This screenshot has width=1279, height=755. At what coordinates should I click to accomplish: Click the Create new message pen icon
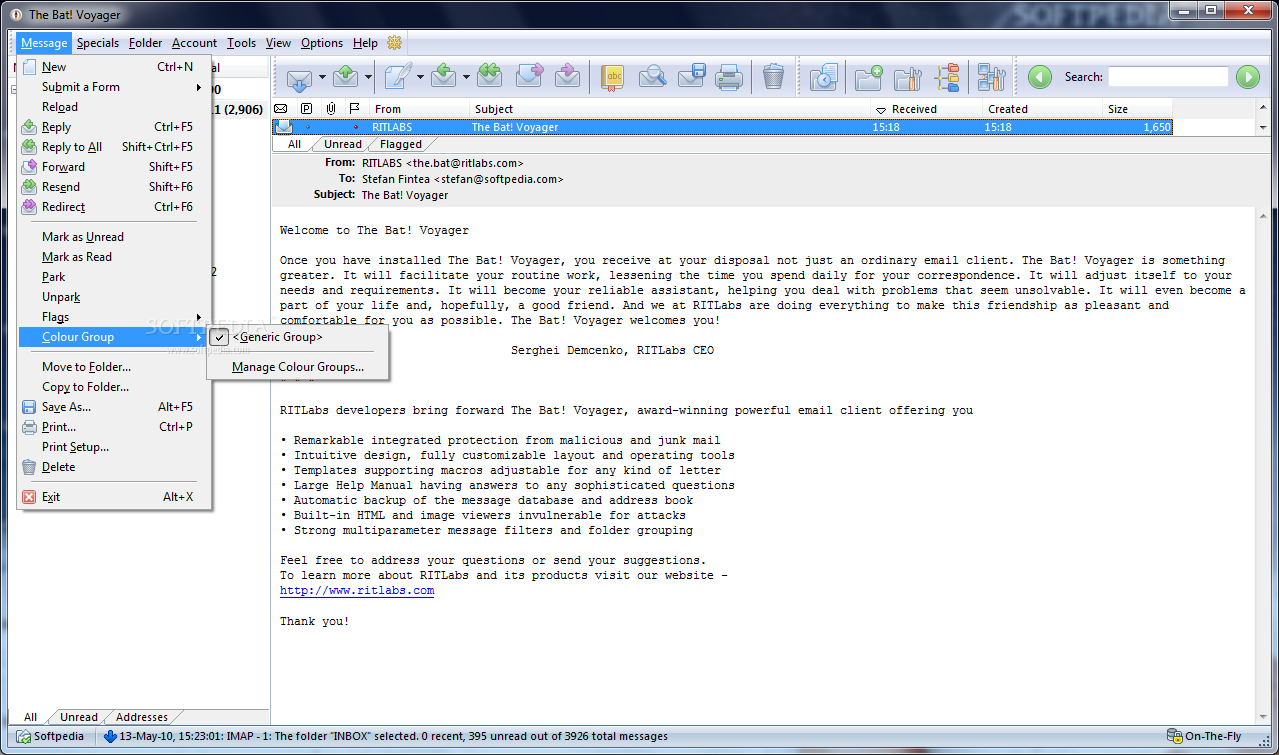click(x=398, y=77)
